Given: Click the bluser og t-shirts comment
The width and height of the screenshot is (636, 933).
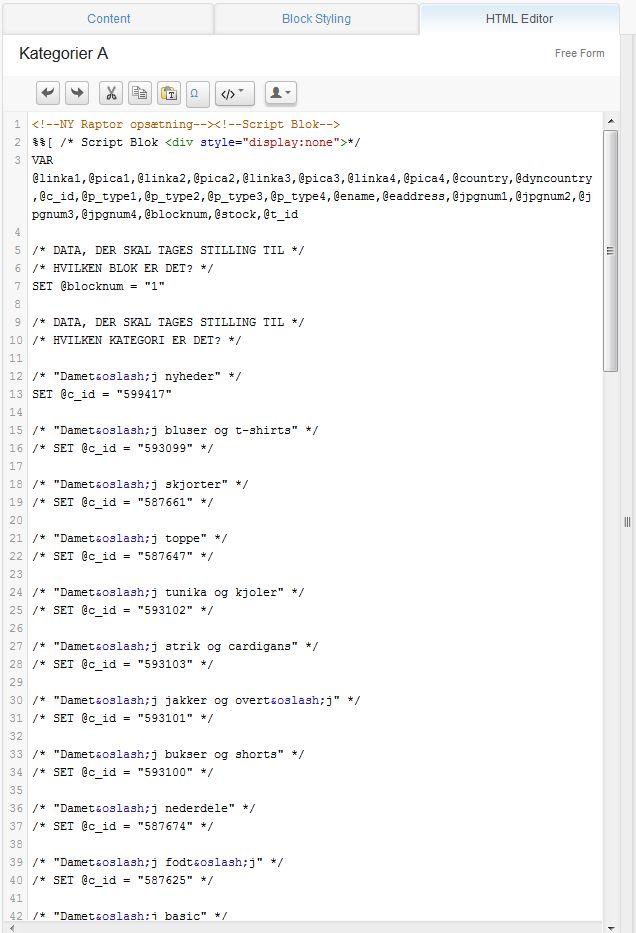Looking at the screenshot, I should 176,430.
